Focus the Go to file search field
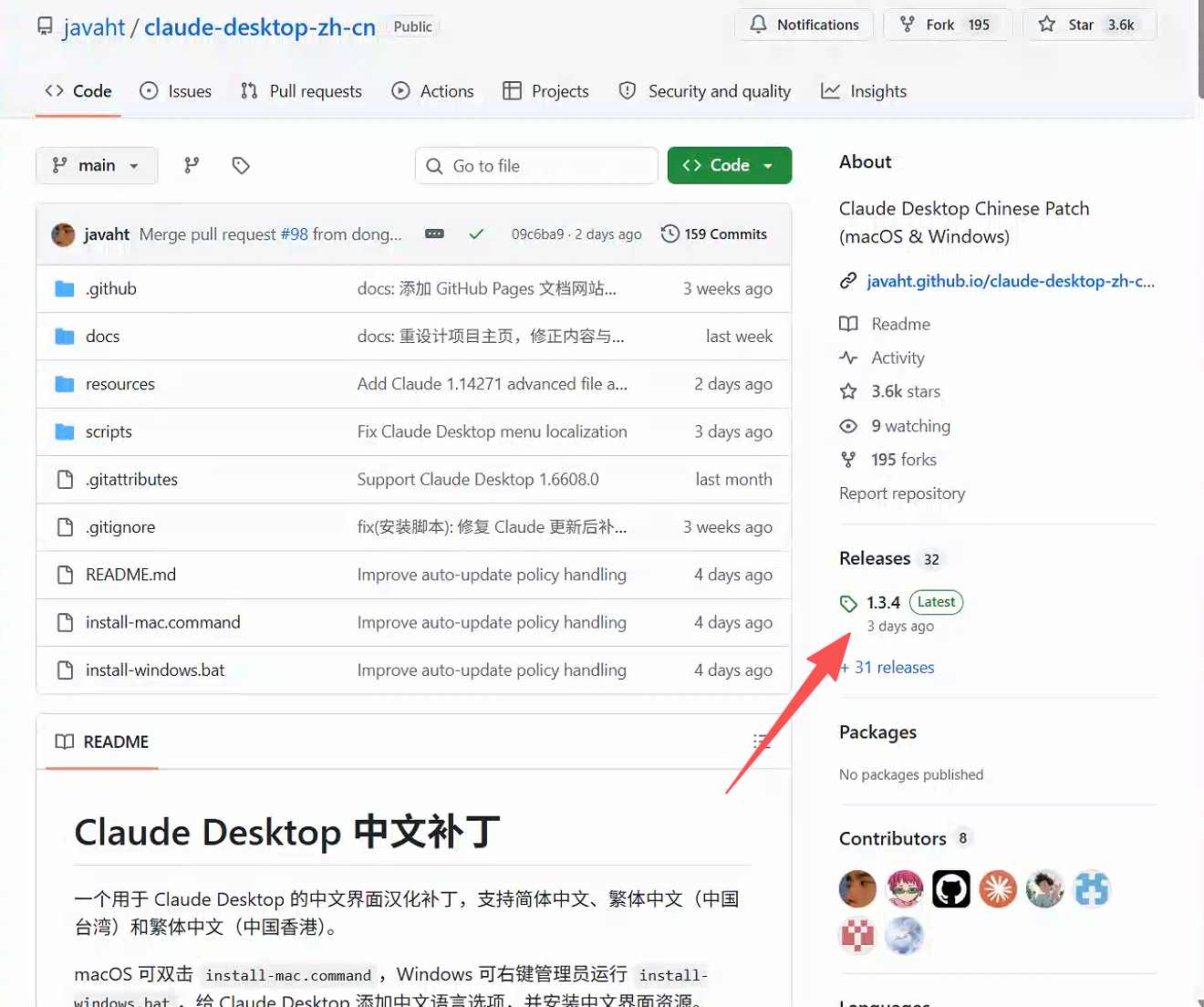Viewport: 1204px width, 1007px height. point(536,166)
